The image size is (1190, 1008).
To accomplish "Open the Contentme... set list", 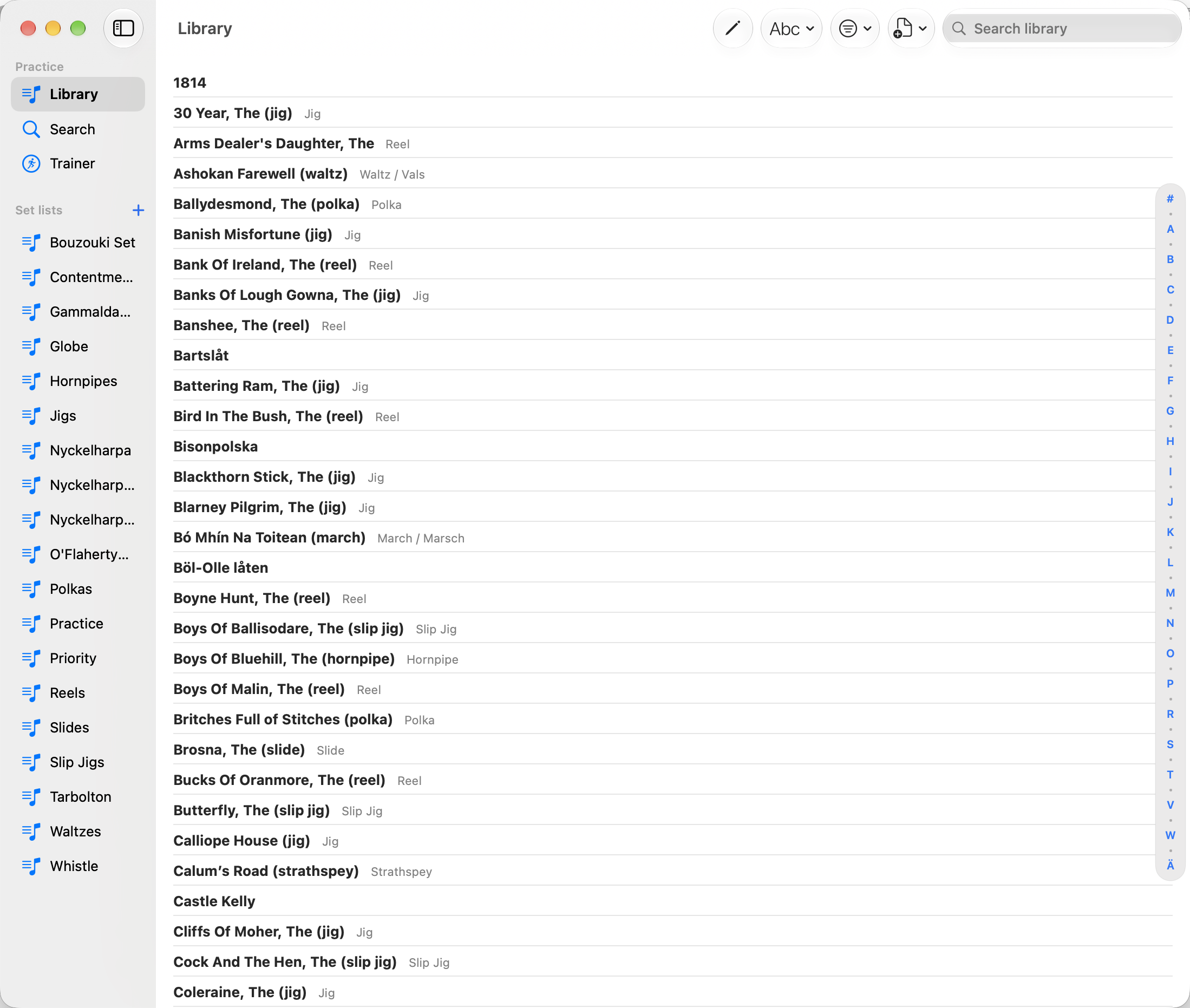I will pos(78,277).
